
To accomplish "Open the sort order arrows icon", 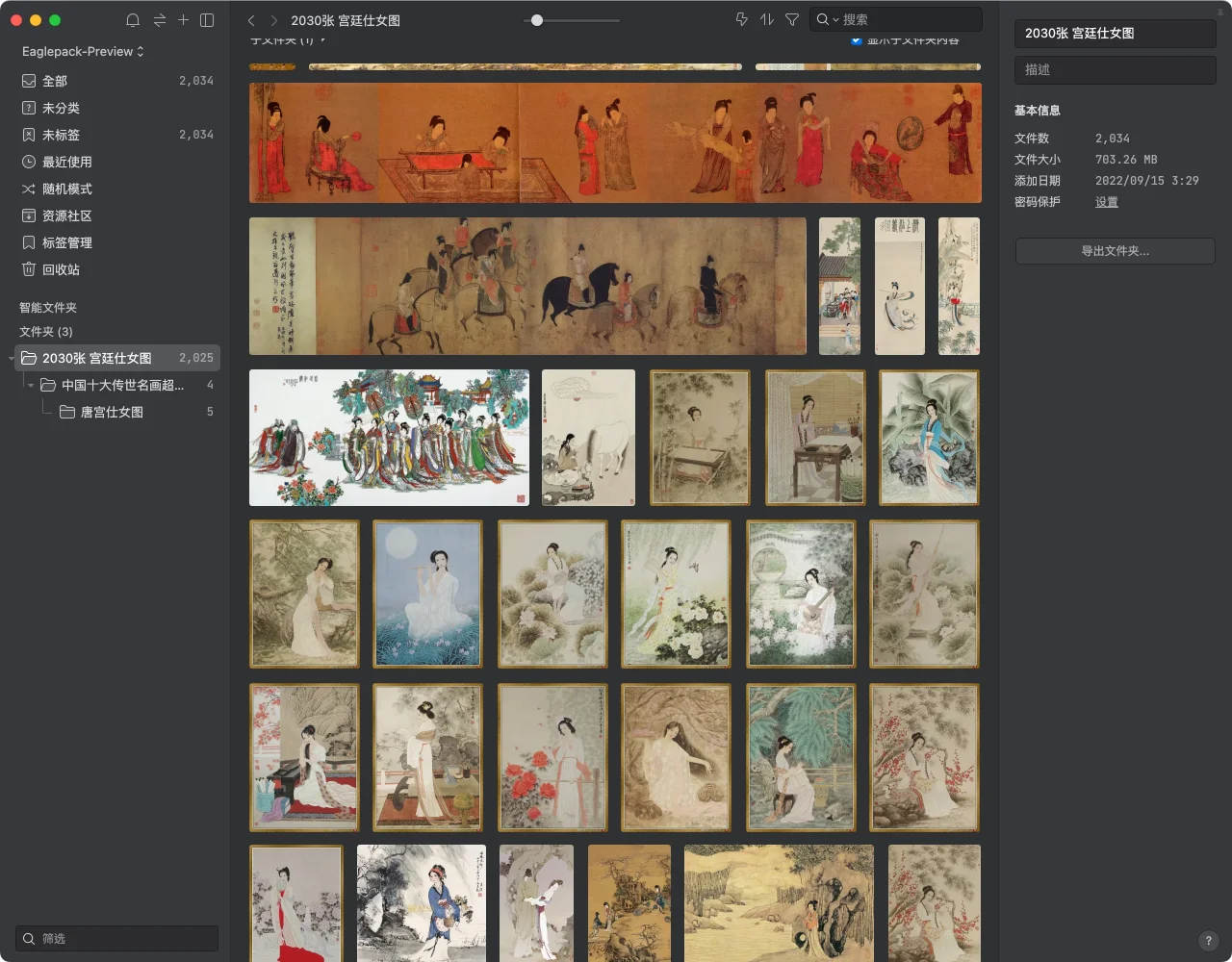I will (767, 19).
